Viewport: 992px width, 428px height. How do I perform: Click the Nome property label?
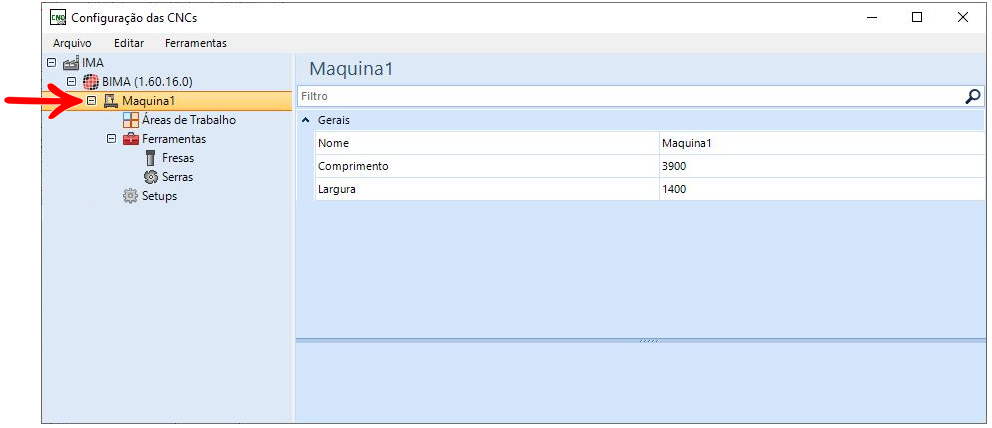333,144
